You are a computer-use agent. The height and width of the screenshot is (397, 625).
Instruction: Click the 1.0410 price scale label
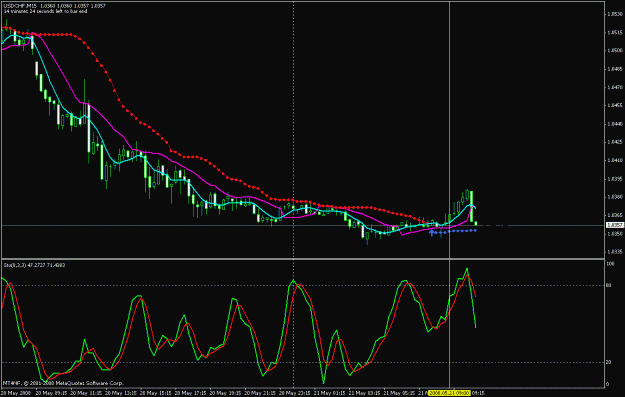pos(615,160)
